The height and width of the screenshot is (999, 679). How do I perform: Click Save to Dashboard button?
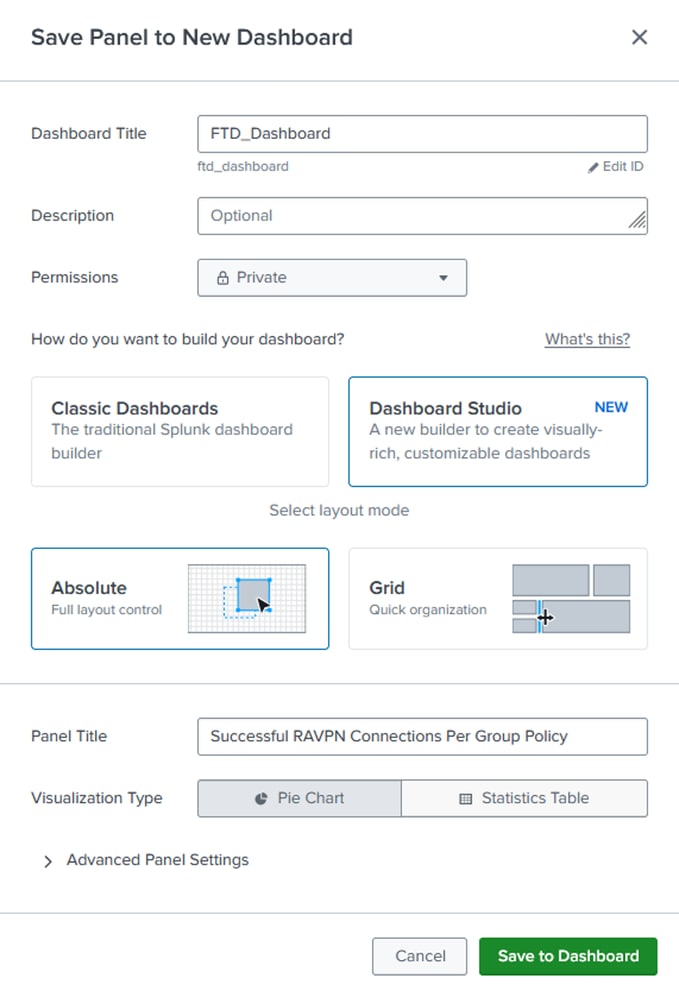pyautogui.click(x=568, y=956)
